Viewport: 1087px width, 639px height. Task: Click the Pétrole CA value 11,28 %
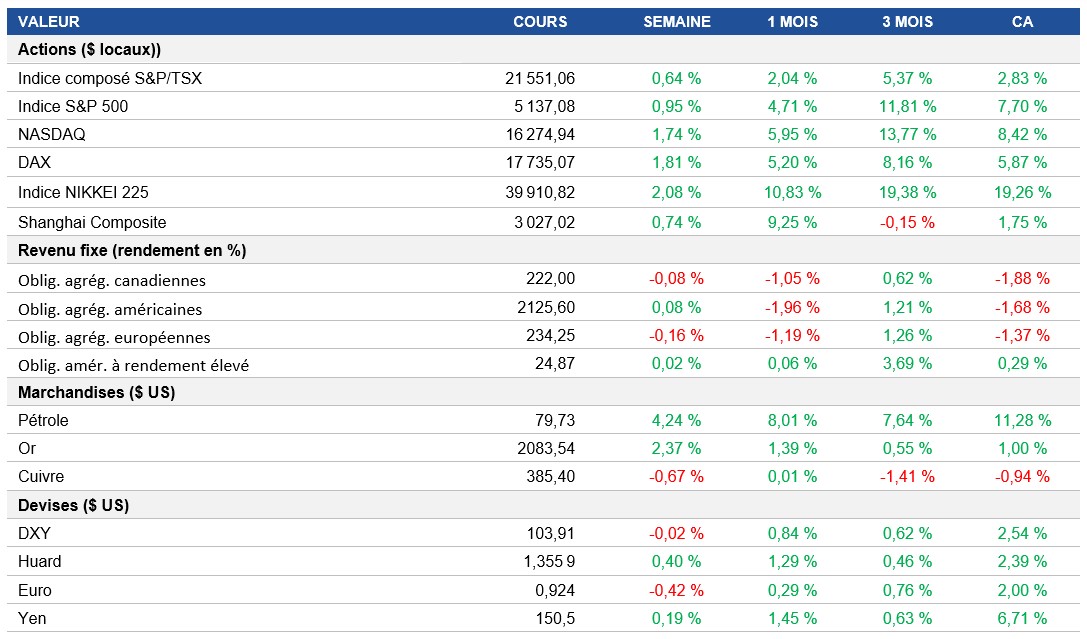[x=1023, y=420]
